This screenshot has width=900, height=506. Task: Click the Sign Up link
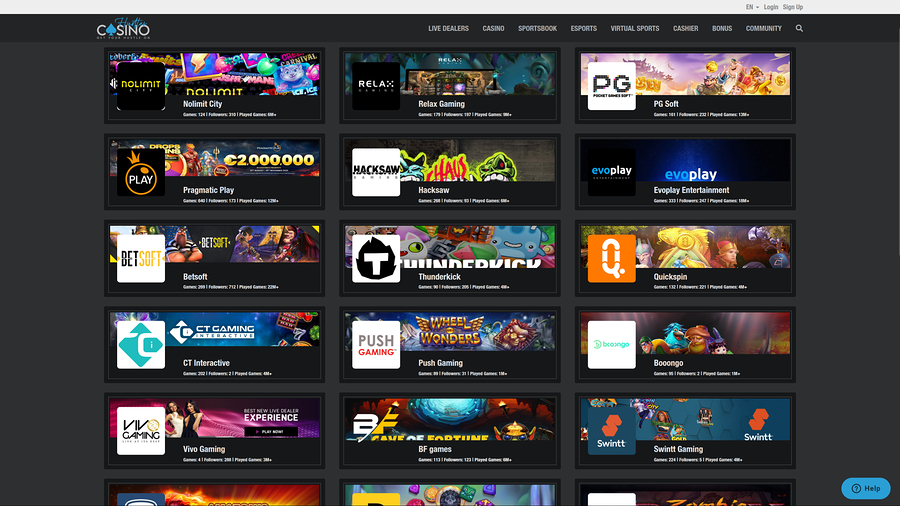pos(793,7)
